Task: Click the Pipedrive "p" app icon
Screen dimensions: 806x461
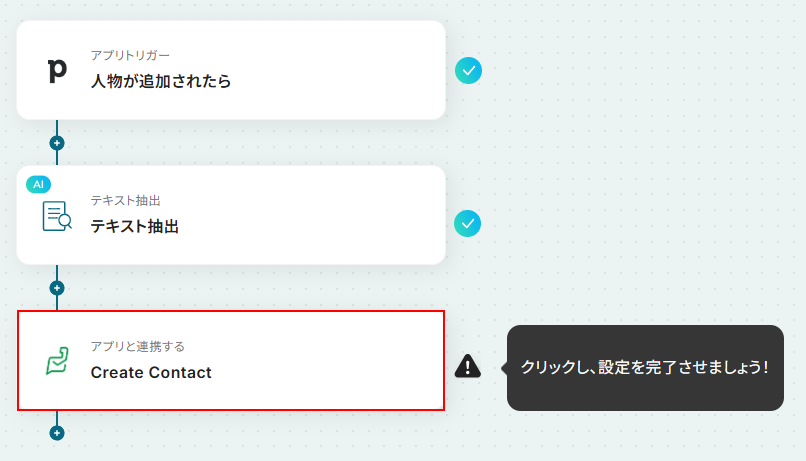Action: [57, 70]
